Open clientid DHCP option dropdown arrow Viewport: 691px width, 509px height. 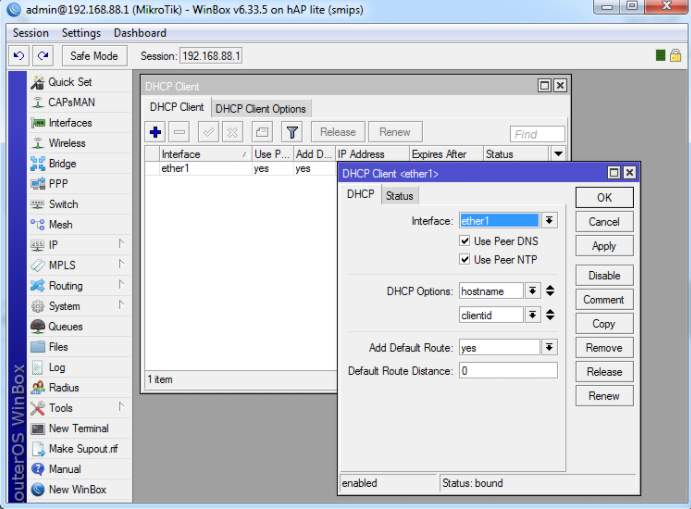533,315
